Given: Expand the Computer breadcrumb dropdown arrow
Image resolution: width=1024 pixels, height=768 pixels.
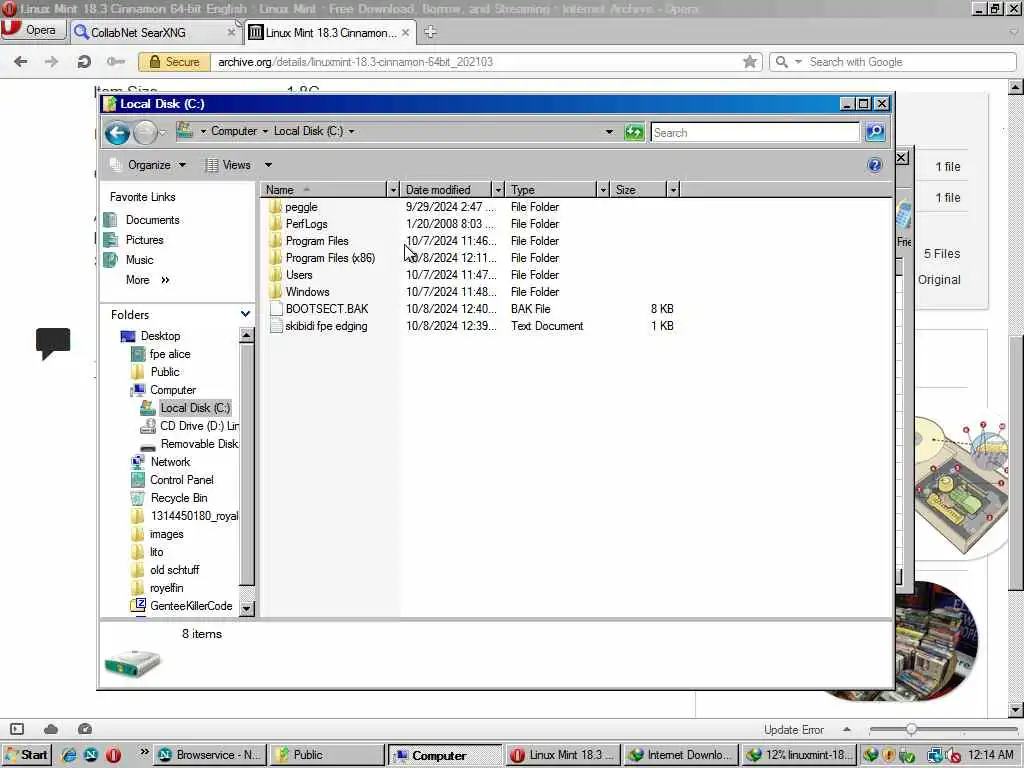Looking at the screenshot, I should tap(264, 131).
